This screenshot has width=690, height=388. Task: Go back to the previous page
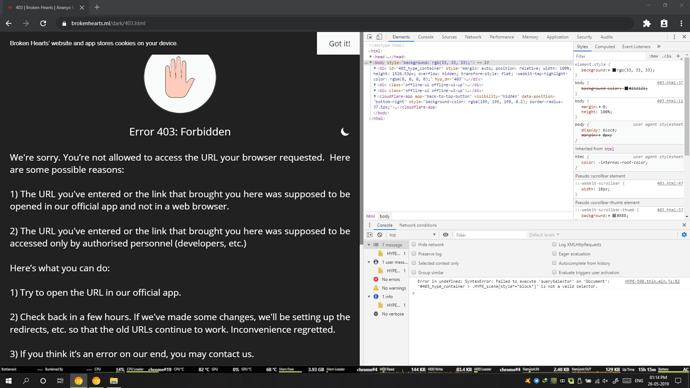tap(9, 23)
